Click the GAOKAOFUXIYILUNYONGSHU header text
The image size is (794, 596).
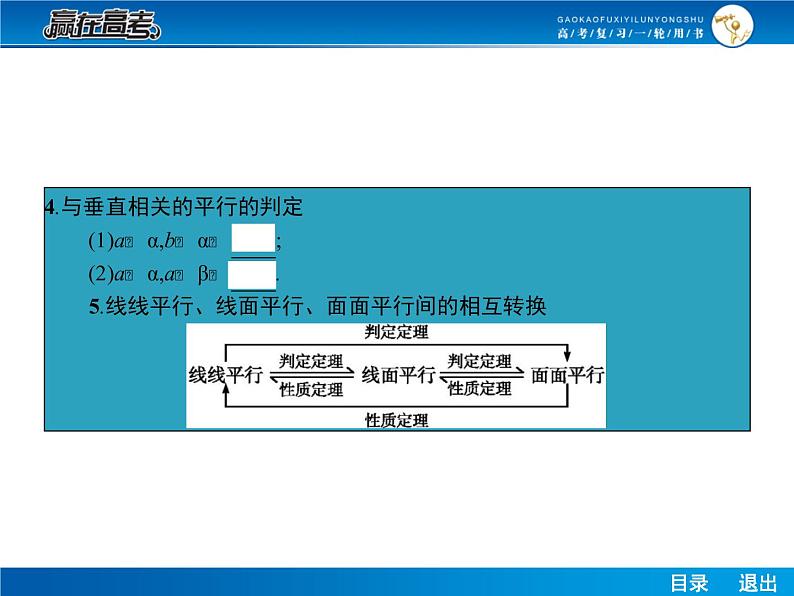tap(630, 20)
